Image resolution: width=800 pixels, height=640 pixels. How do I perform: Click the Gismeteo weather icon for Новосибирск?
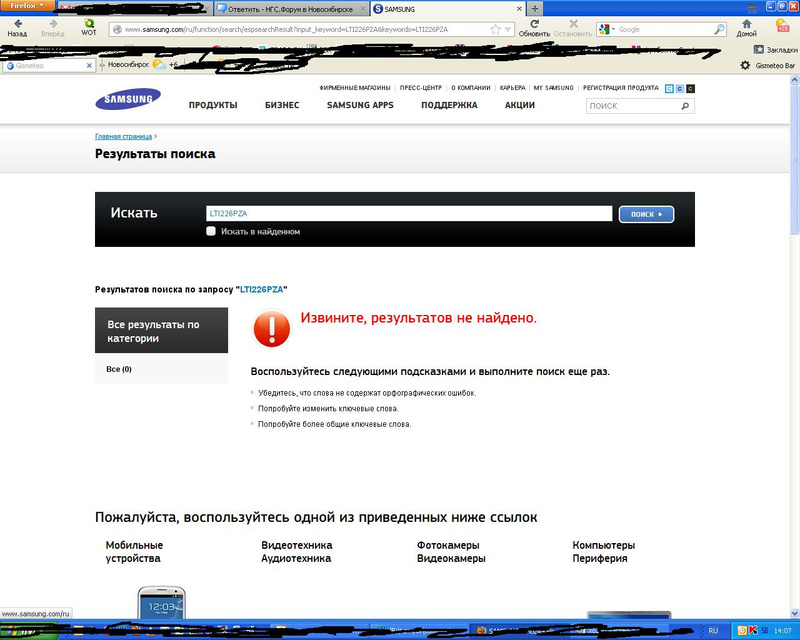tap(159, 64)
